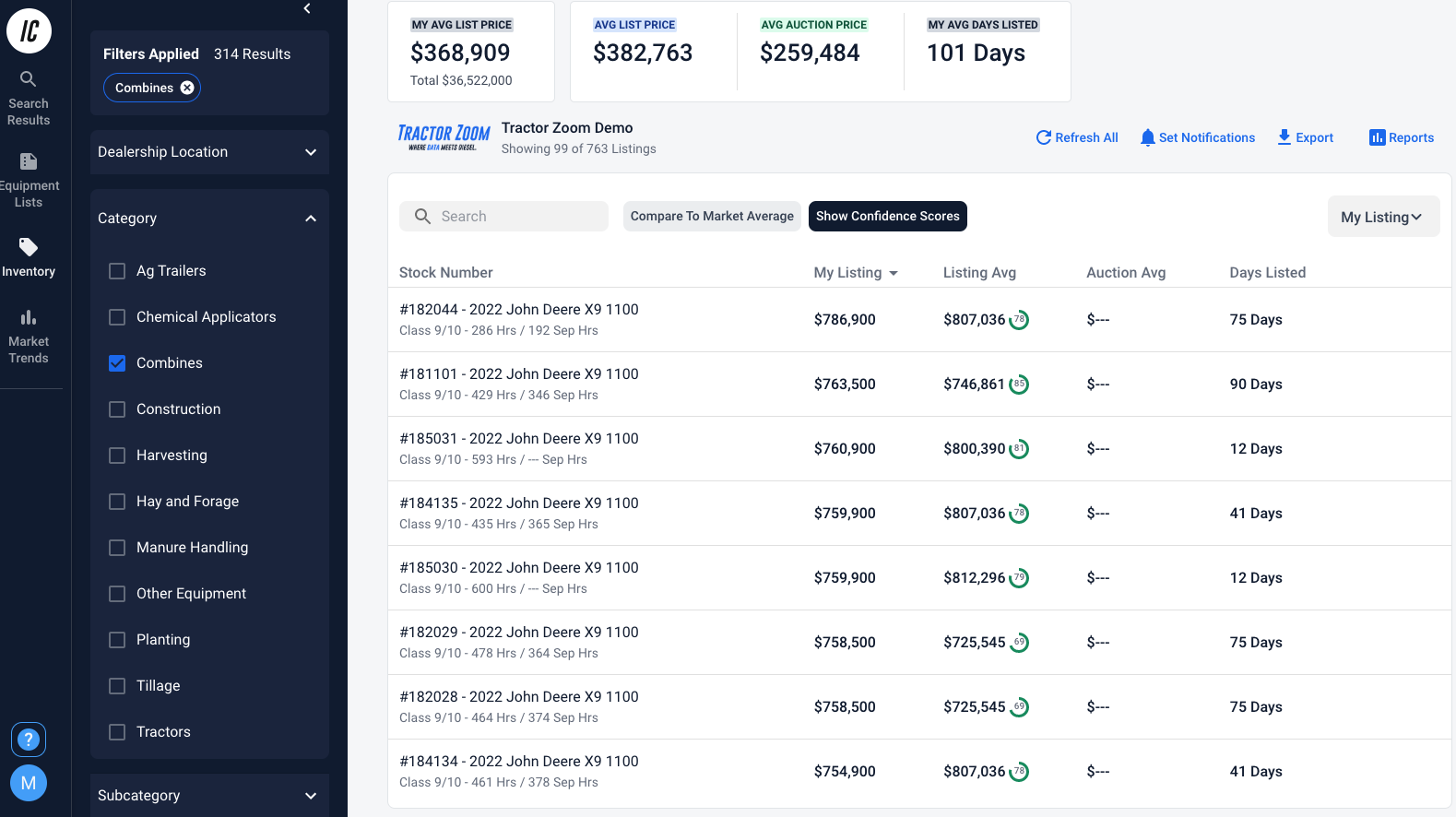Image resolution: width=1456 pixels, height=817 pixels.
Task: Expand the Dealership Location filter
Action: tap(209, 152)
